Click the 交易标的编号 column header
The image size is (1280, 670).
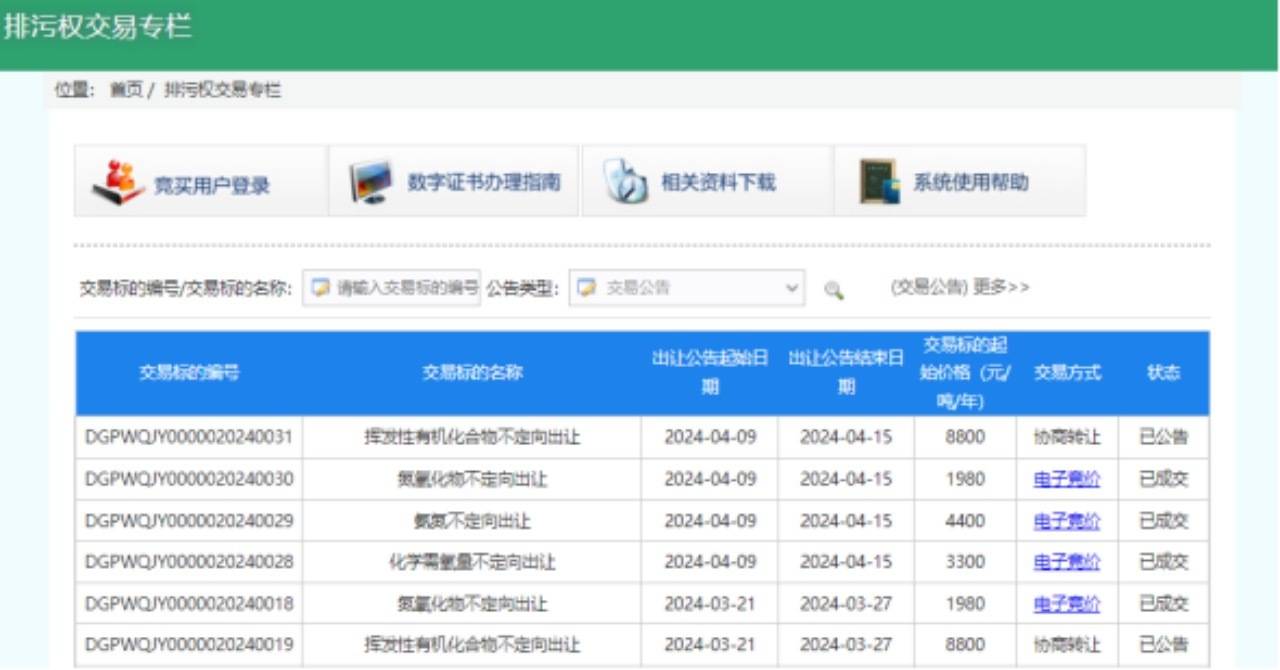pos(187,372)
